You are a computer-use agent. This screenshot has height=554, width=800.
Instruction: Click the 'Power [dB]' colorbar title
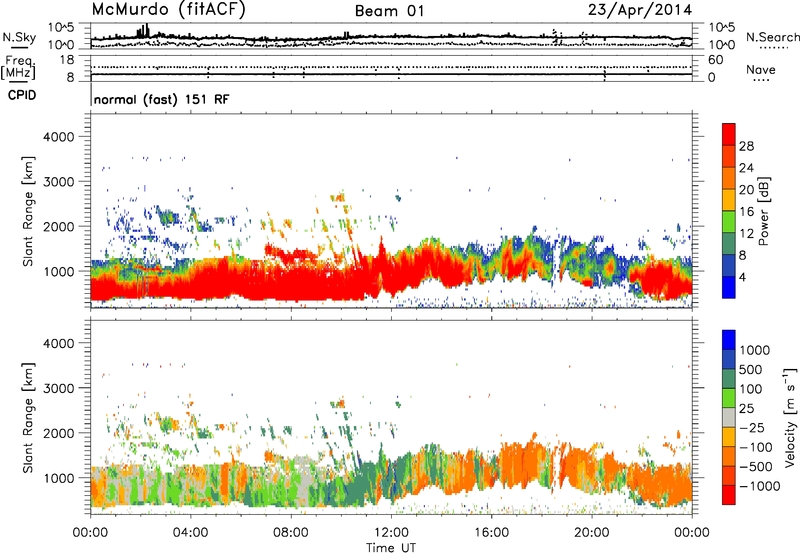(x=764, y=211)
